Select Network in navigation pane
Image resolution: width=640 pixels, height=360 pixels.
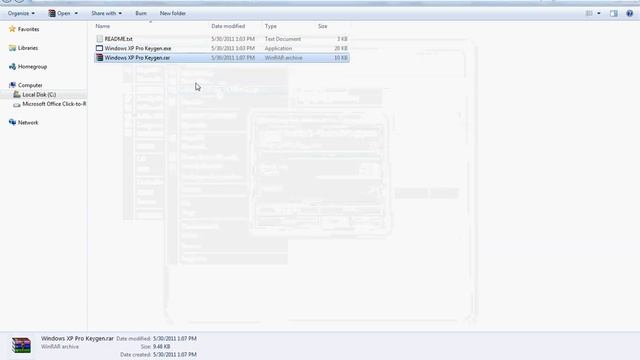pyautogui.click(x=28, y=123)
